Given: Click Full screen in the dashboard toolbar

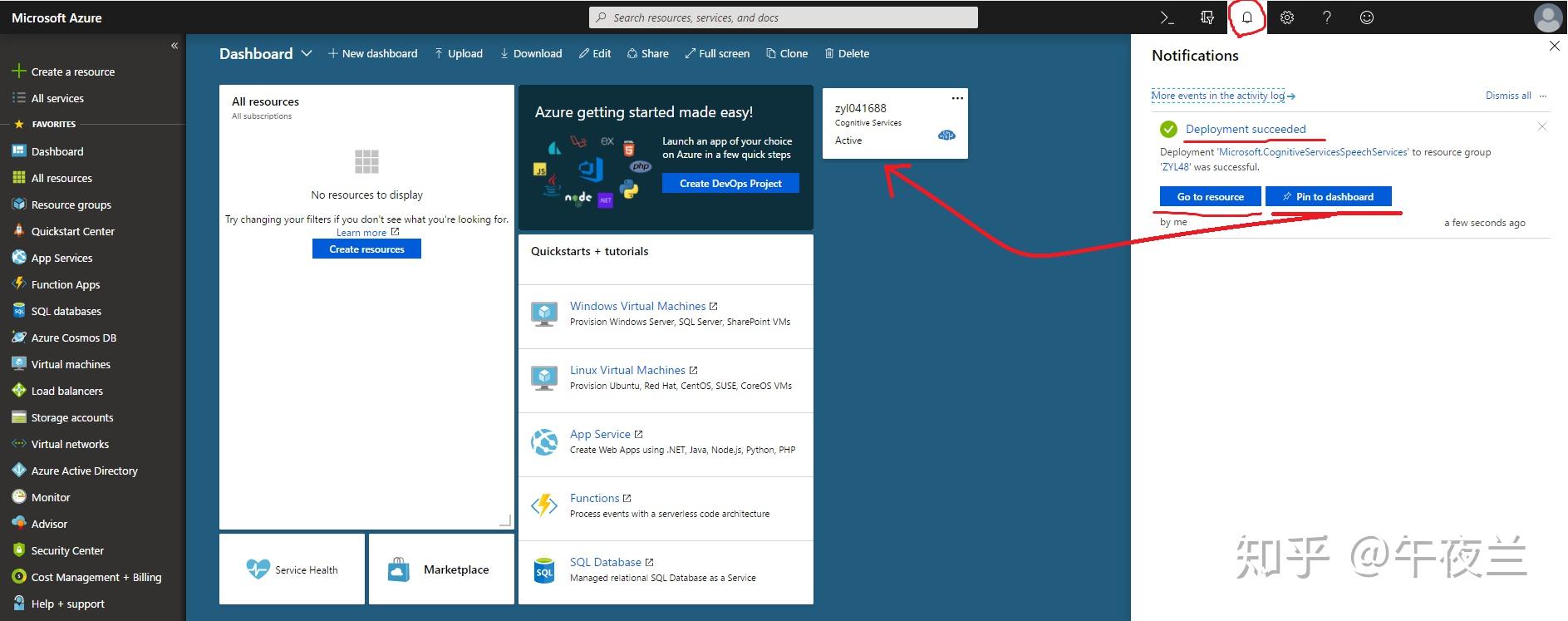Looking at the screenshot, I should point(717,53).
